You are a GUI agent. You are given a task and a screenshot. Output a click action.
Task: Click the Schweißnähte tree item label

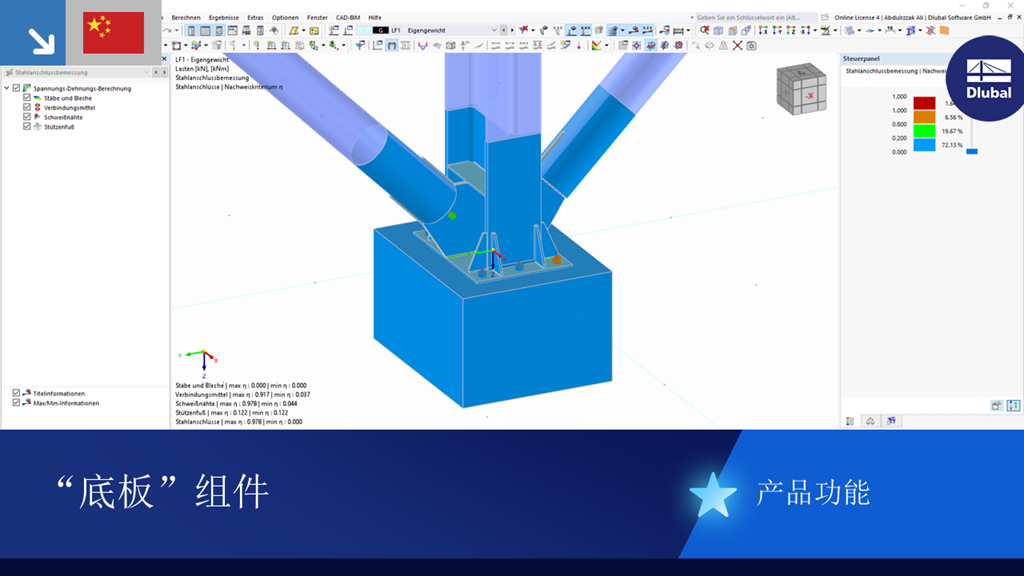click(x=63, y=117)
